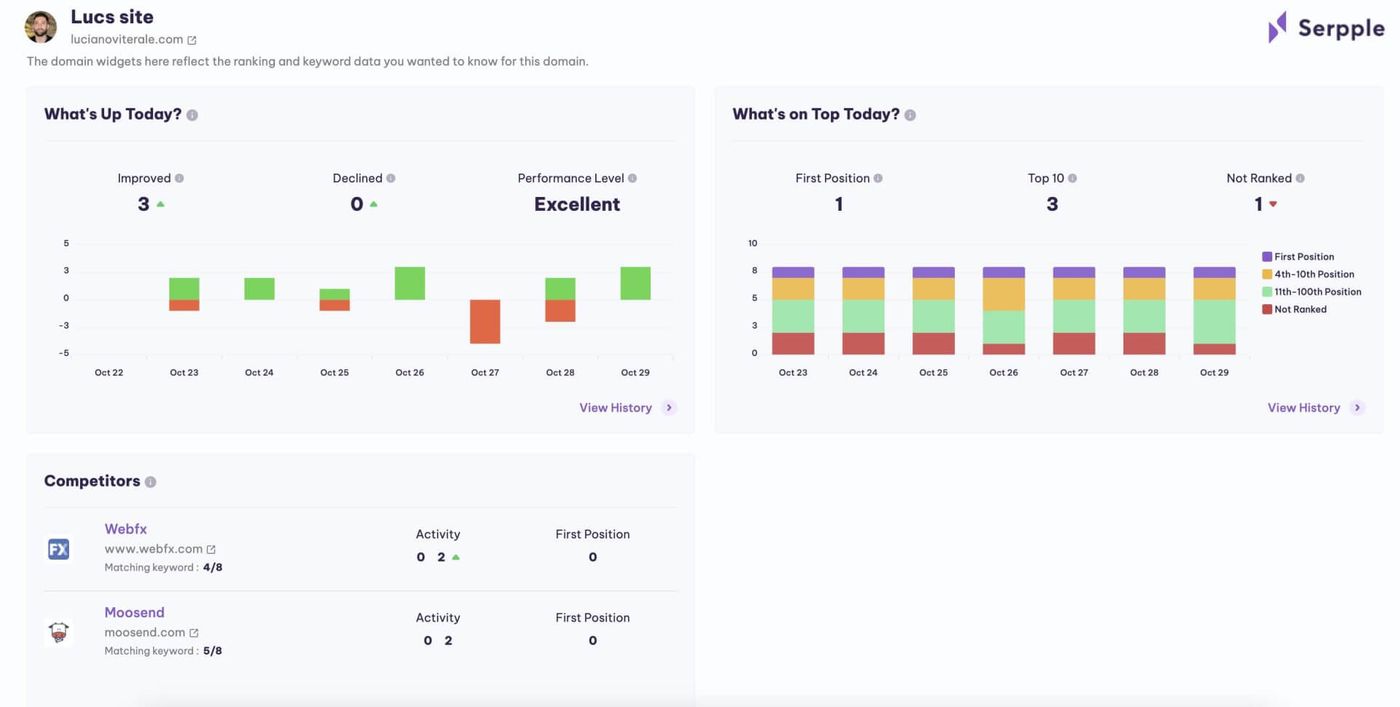Click the Excellent performance level value
Viewport: 1400px width, 707px height.
click(577, 204)
